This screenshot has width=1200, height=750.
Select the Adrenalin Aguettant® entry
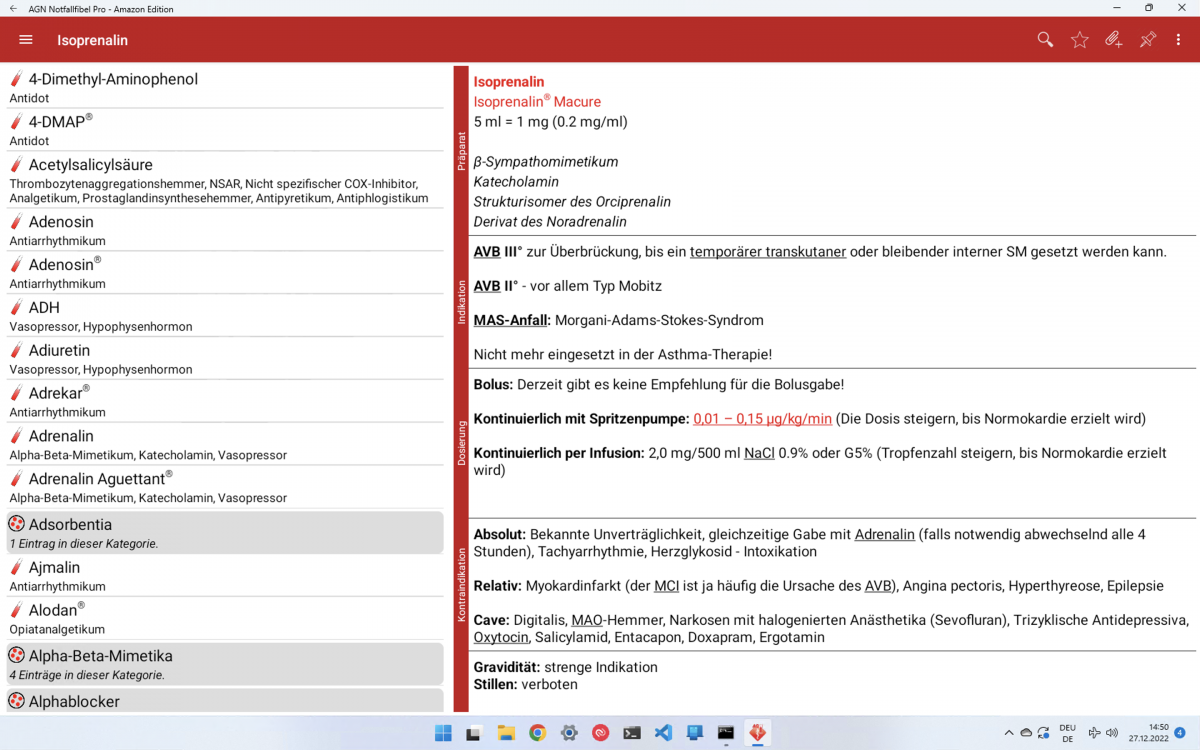(225, 487)
